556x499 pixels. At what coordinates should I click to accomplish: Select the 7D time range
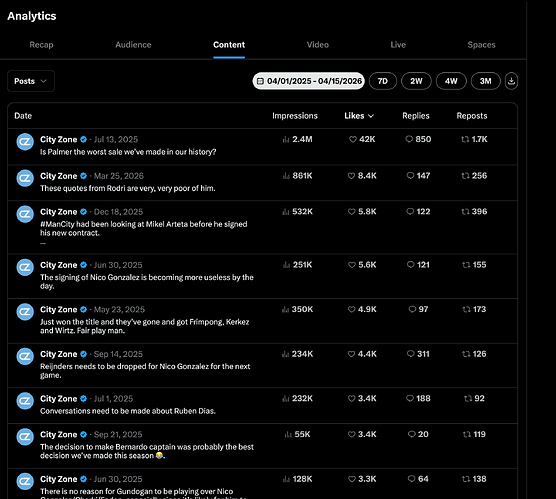coord(383,81)
